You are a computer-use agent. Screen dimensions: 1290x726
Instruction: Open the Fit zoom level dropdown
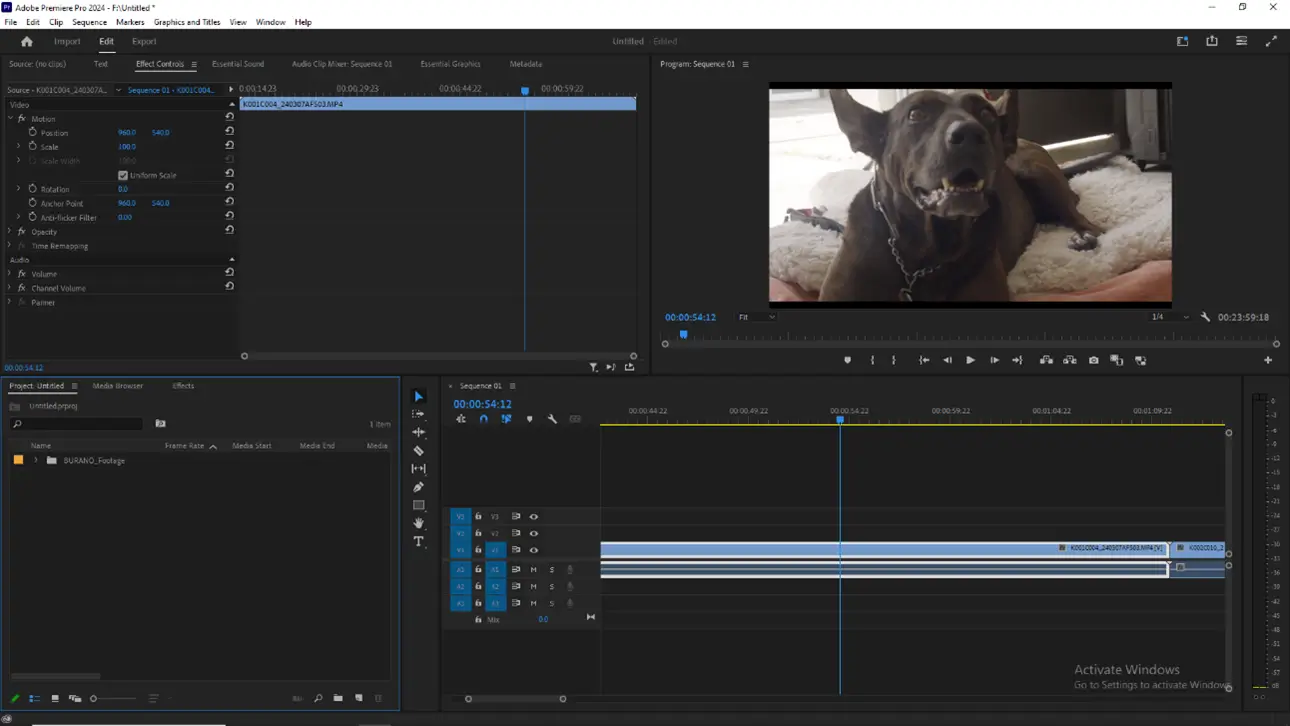click(x=756, y=317)
